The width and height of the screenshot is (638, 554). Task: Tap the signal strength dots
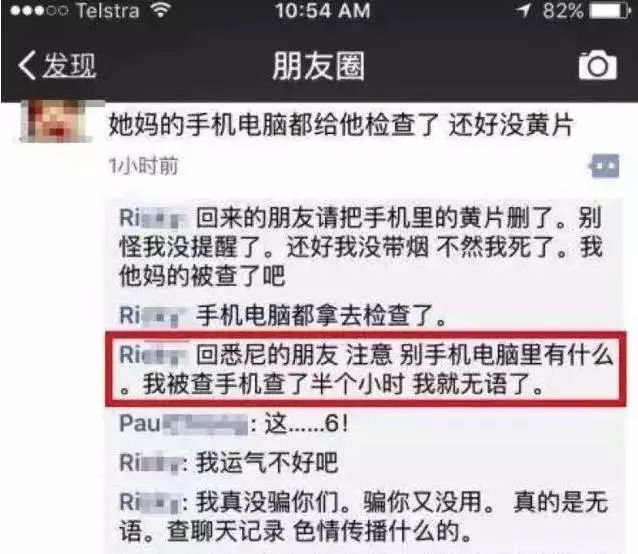[x=39, y=11]
